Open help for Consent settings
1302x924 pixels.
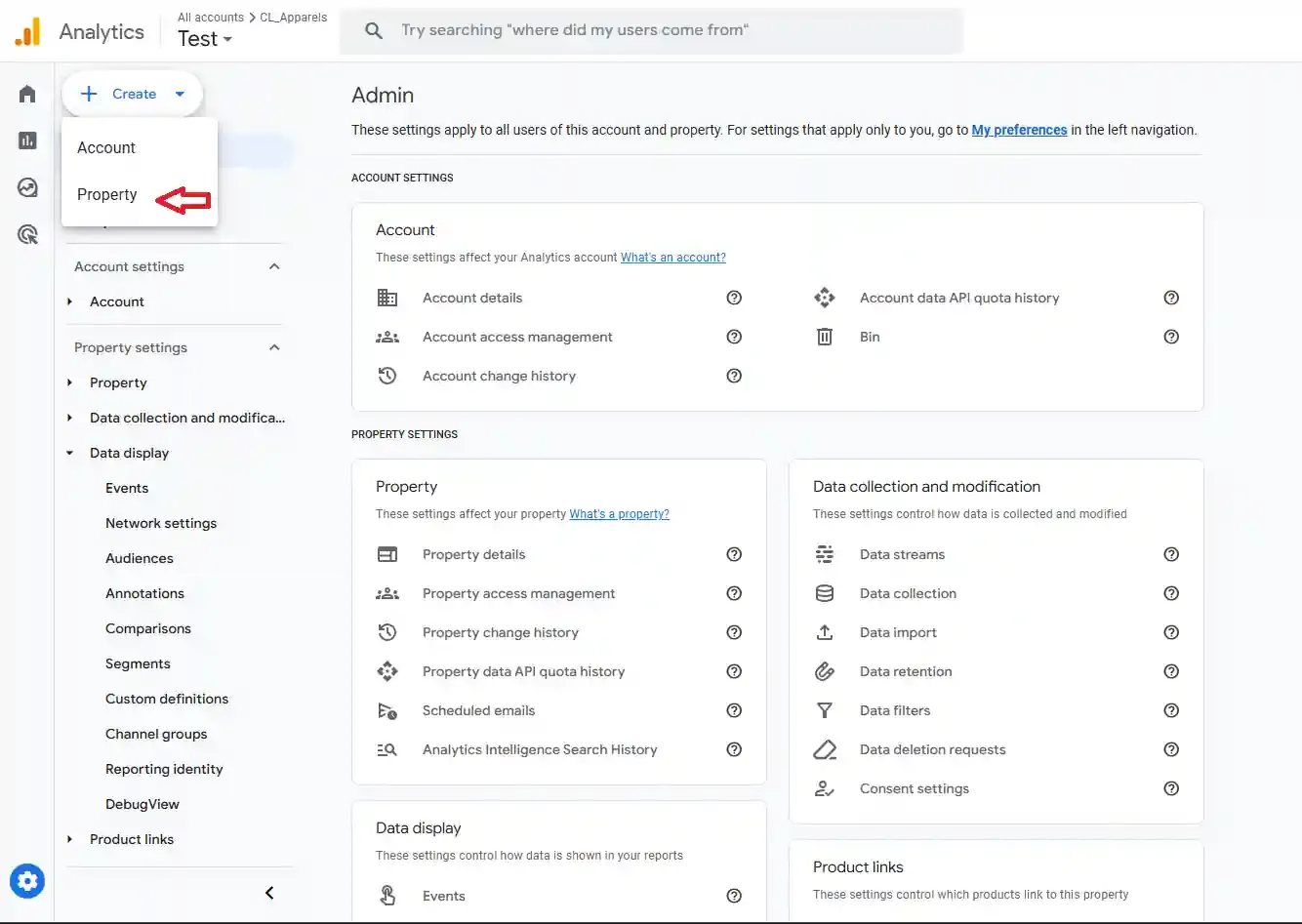click(x=1171, y=788)
